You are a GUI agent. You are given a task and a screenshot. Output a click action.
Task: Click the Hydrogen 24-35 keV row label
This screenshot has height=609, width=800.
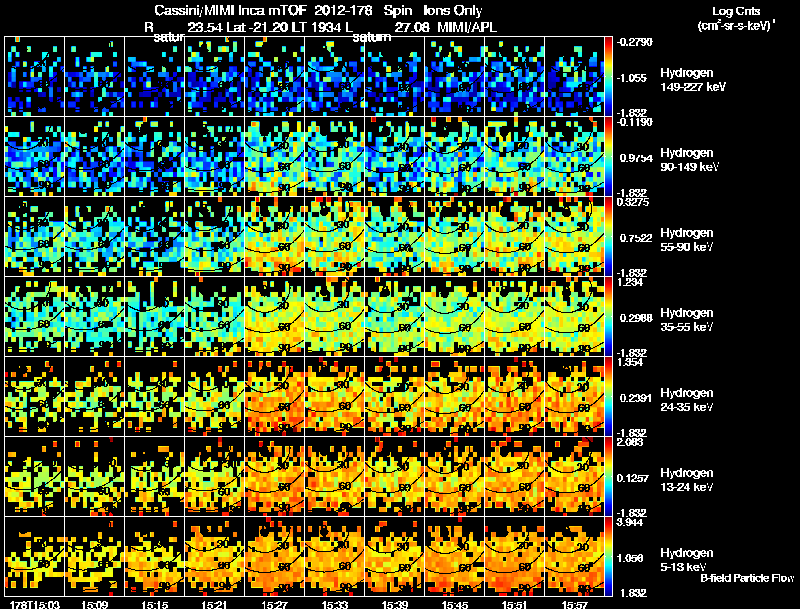[x=687, y=400]
